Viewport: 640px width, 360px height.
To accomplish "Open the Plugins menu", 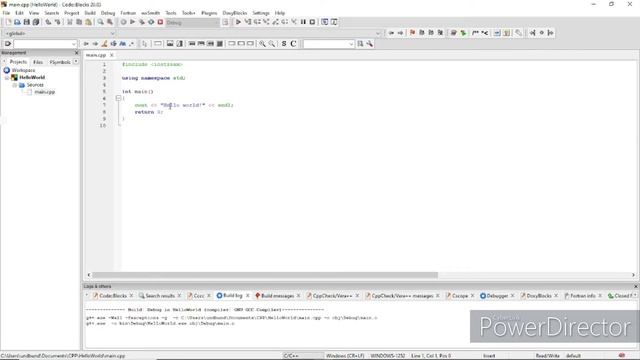I will pyautogui.click(x=209, y=13).
